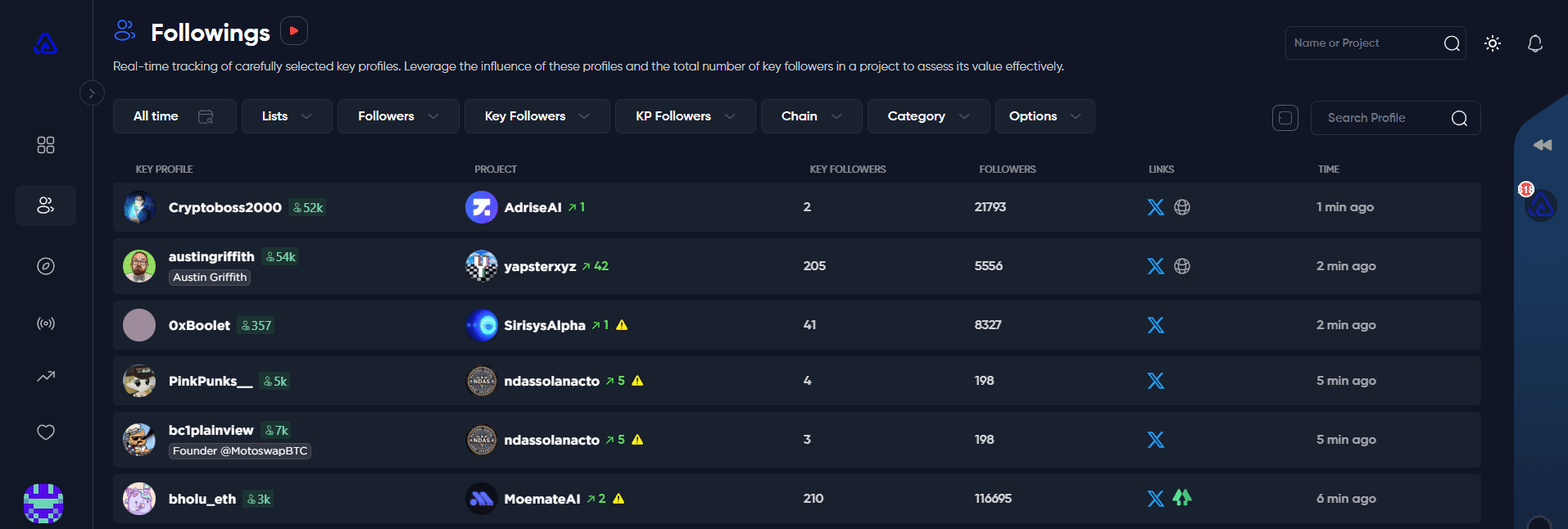This screenshot has height=529, width=1568.
Task: Open the dashboard grid icon in sidebar
Action: click(46, 145)
